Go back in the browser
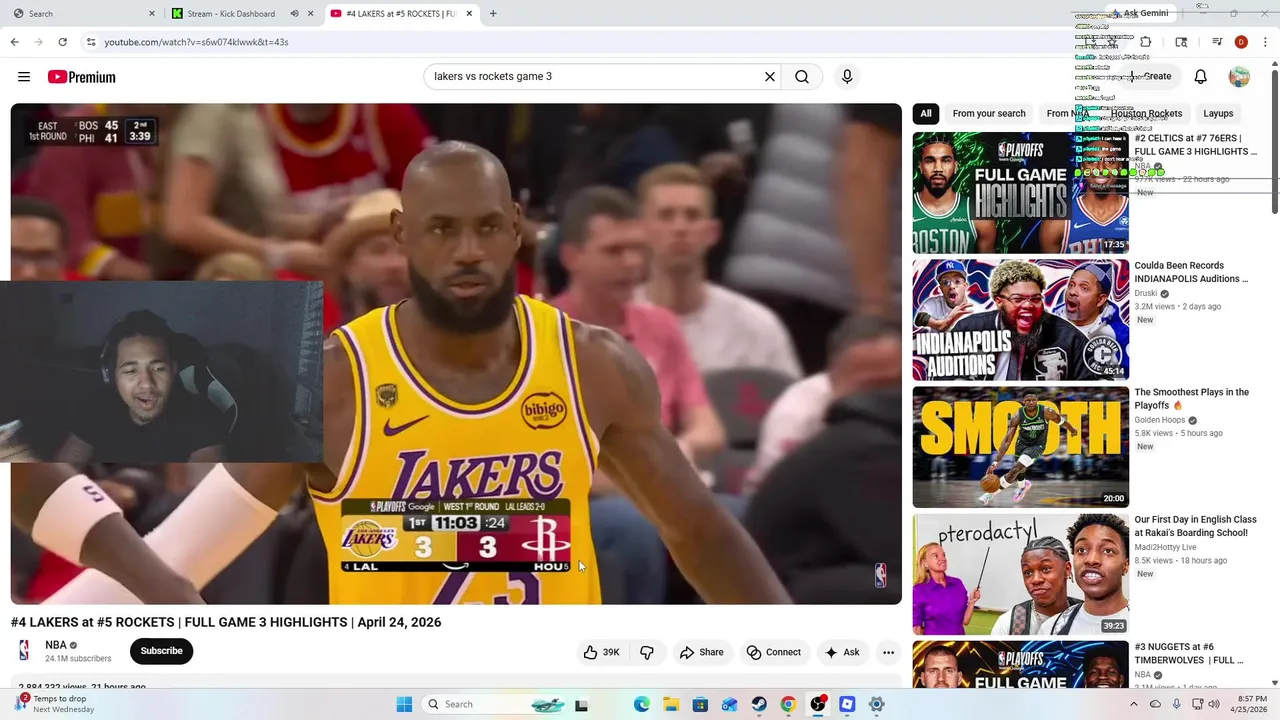The image size is (1280, 720). pos(14,42)
